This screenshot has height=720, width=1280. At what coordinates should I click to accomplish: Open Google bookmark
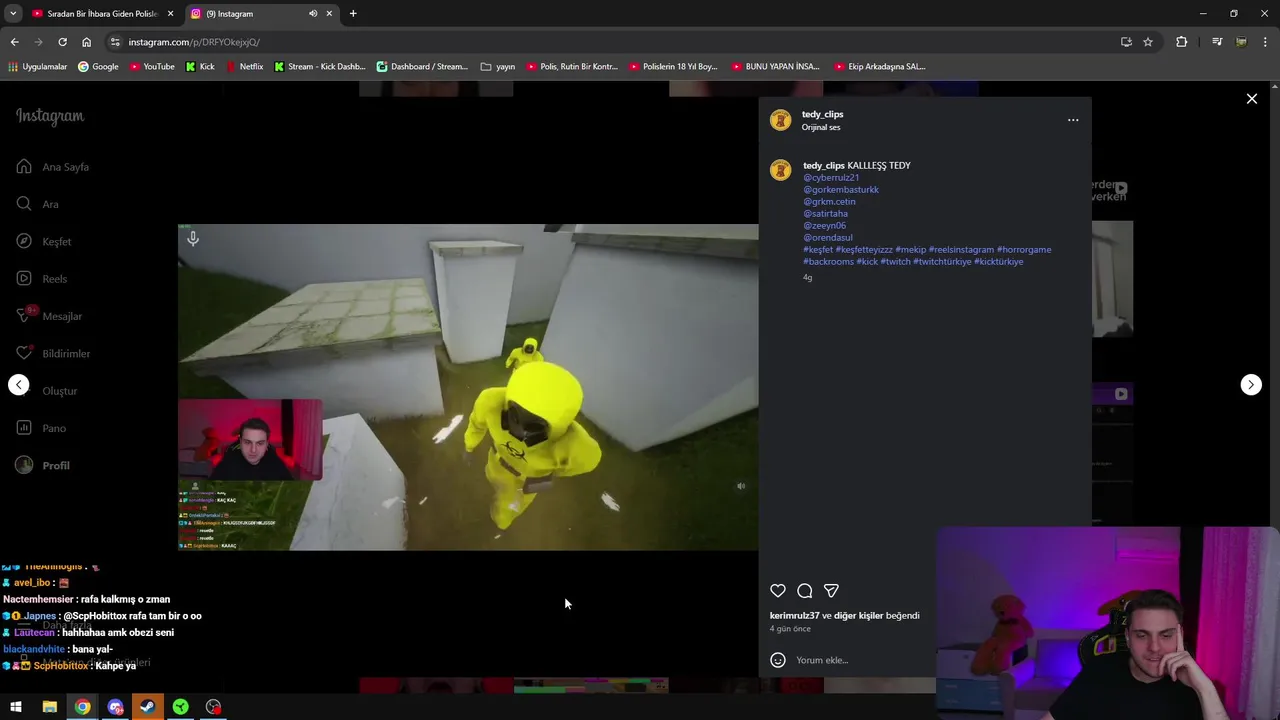pyautogui.click(x=98, y=67)
